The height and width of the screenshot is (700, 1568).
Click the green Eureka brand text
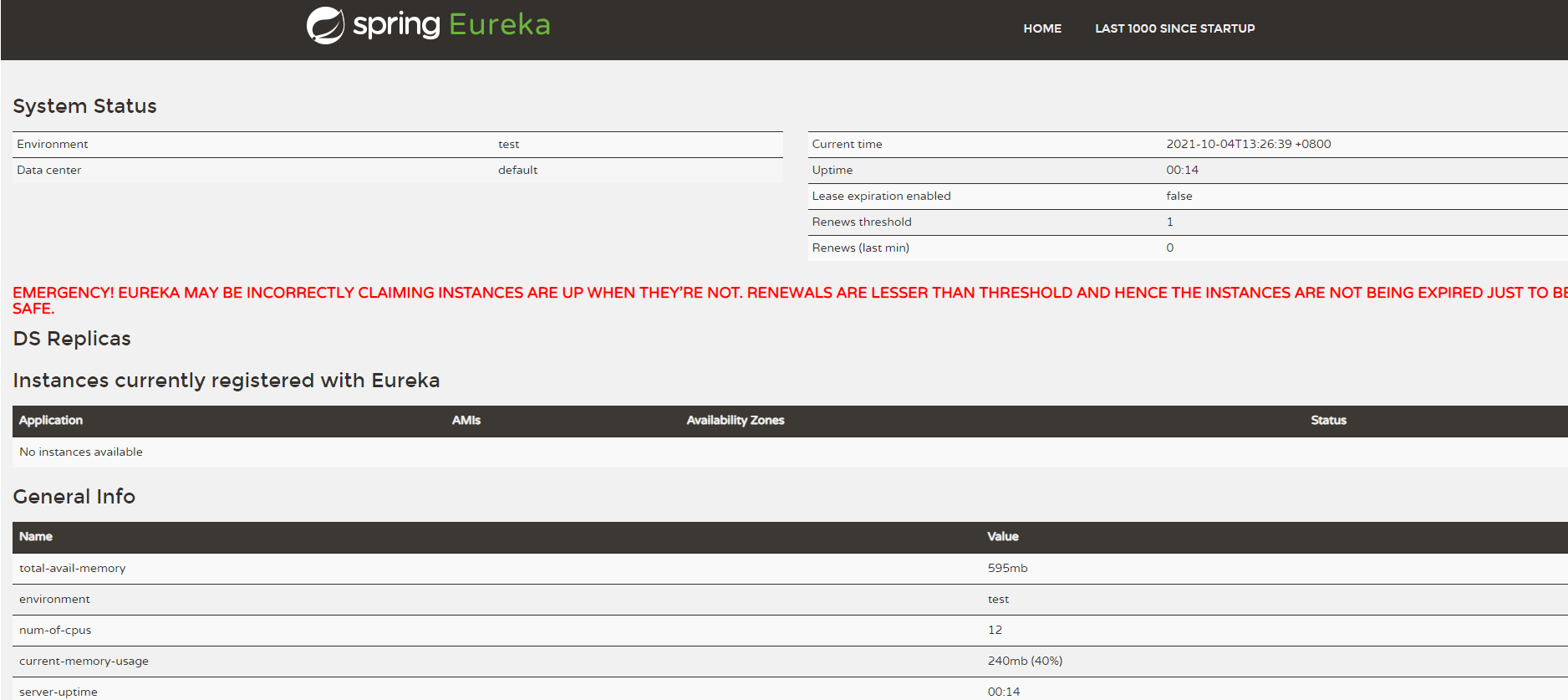tap(499, 25)
